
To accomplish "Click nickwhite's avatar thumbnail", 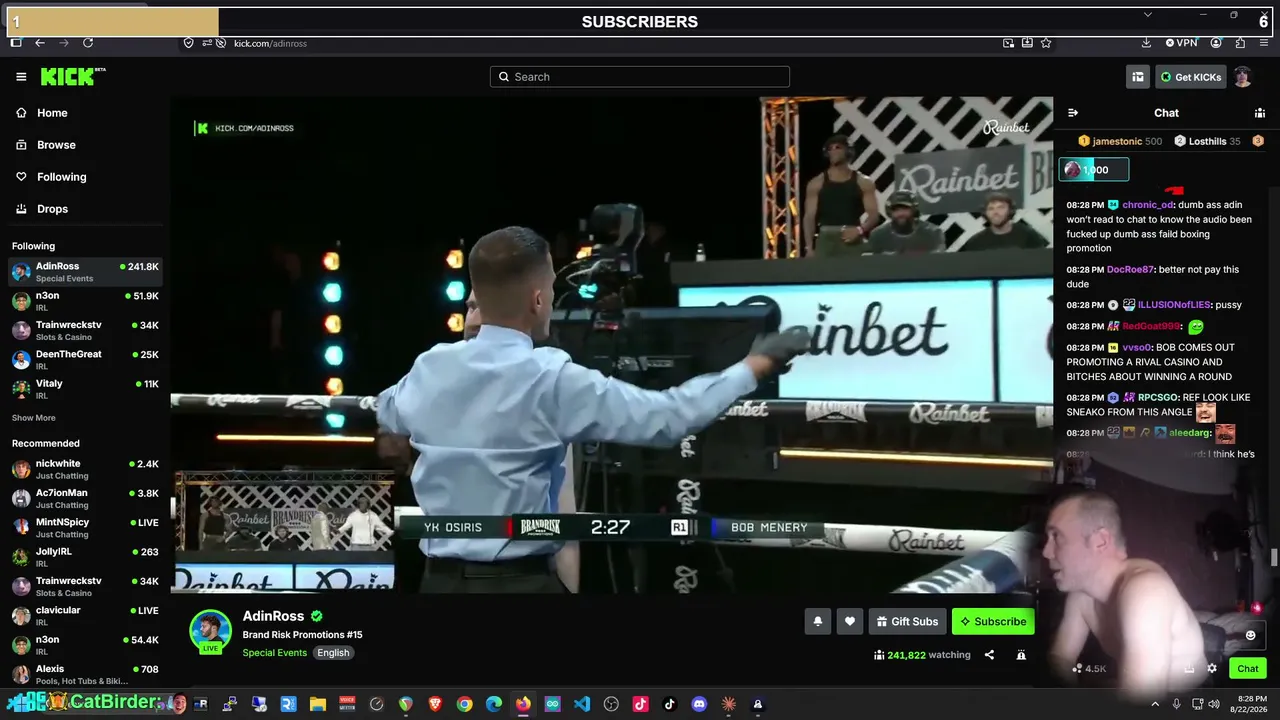I will [21, 469].
